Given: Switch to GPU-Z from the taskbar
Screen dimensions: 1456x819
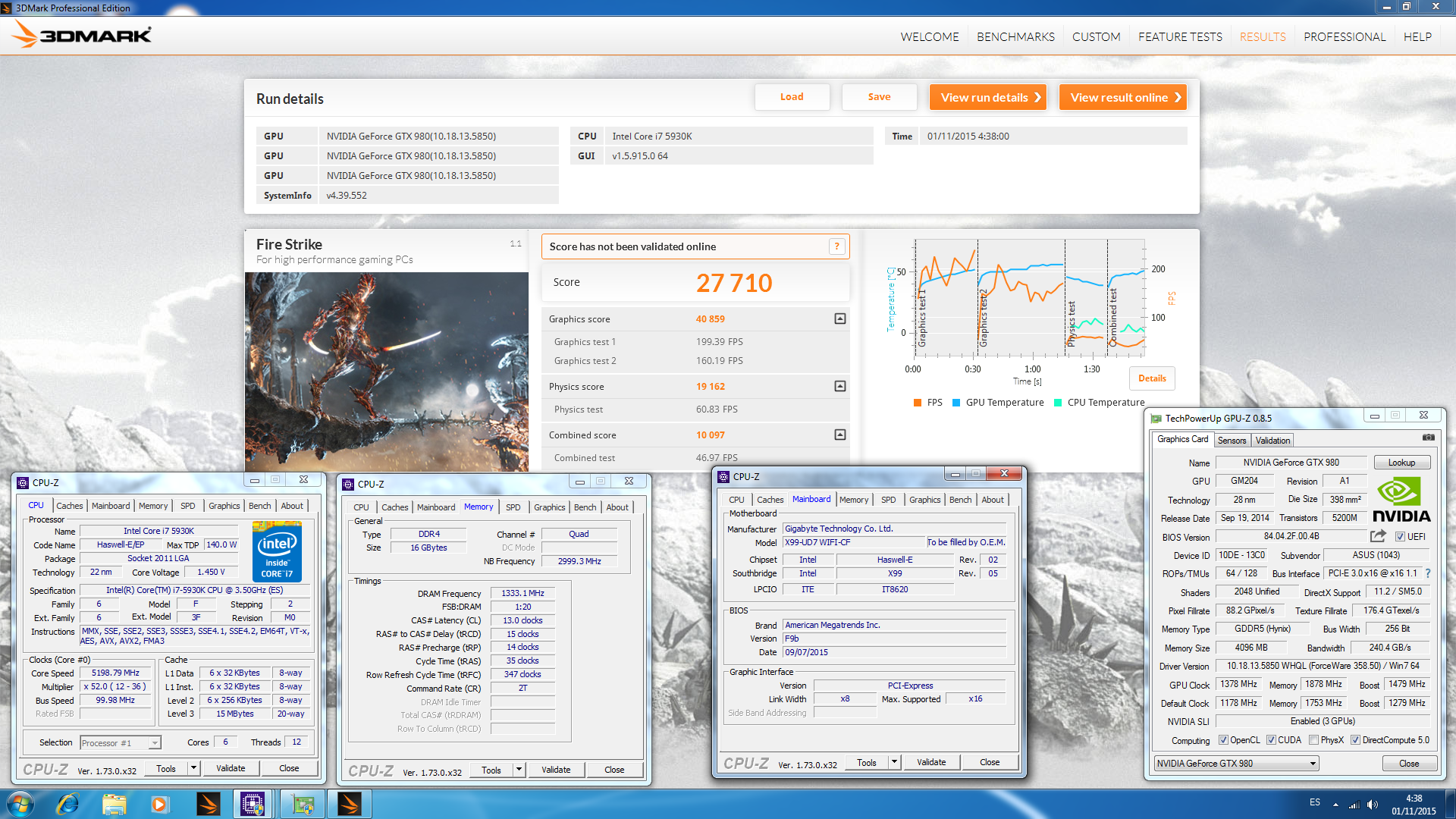Looking at the screenshot, I should tap(303, 804).
